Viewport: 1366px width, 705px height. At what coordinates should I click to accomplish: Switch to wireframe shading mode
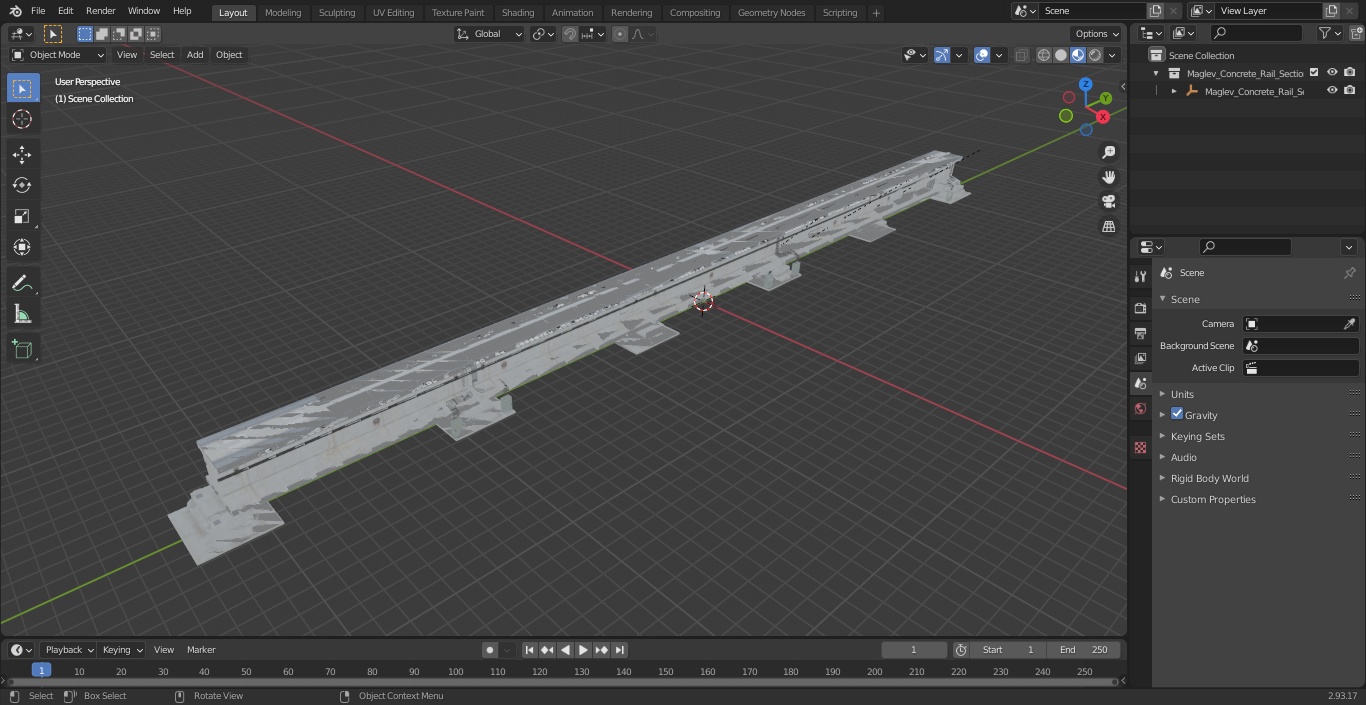click(x=1043, y=55)
